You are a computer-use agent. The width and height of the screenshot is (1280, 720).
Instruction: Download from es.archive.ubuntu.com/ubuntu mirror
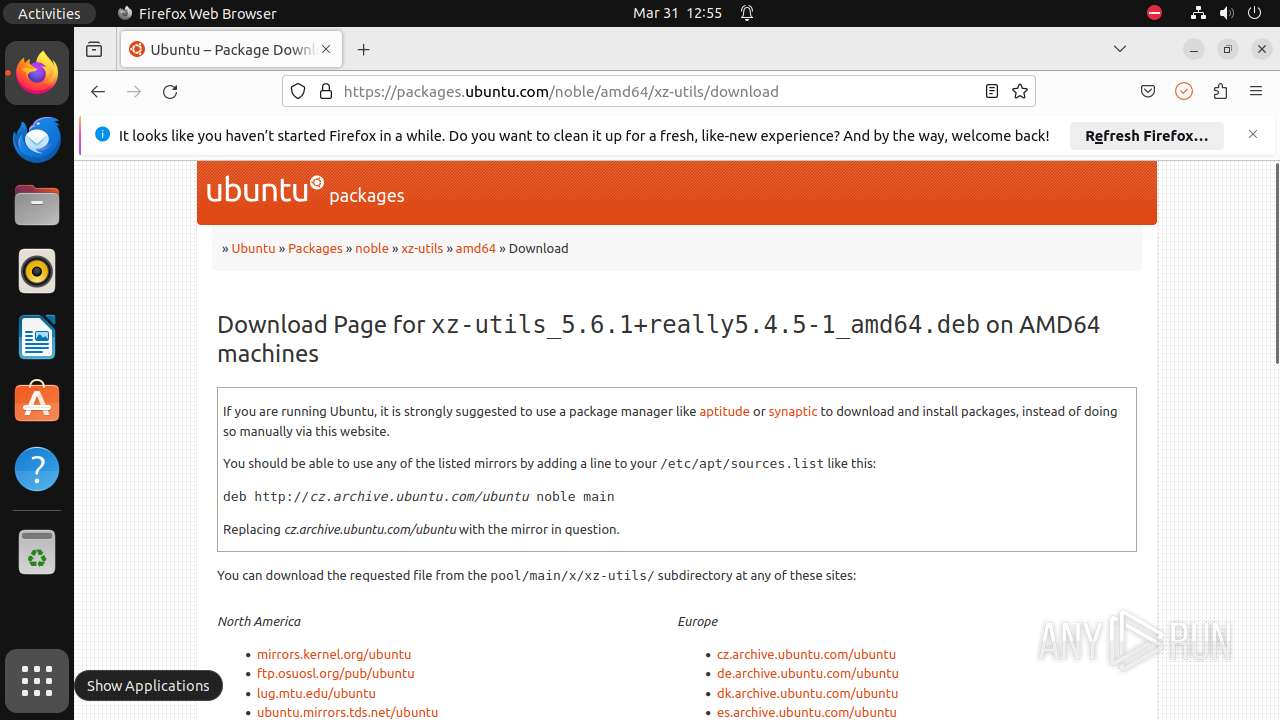click(x=807, y=712)
